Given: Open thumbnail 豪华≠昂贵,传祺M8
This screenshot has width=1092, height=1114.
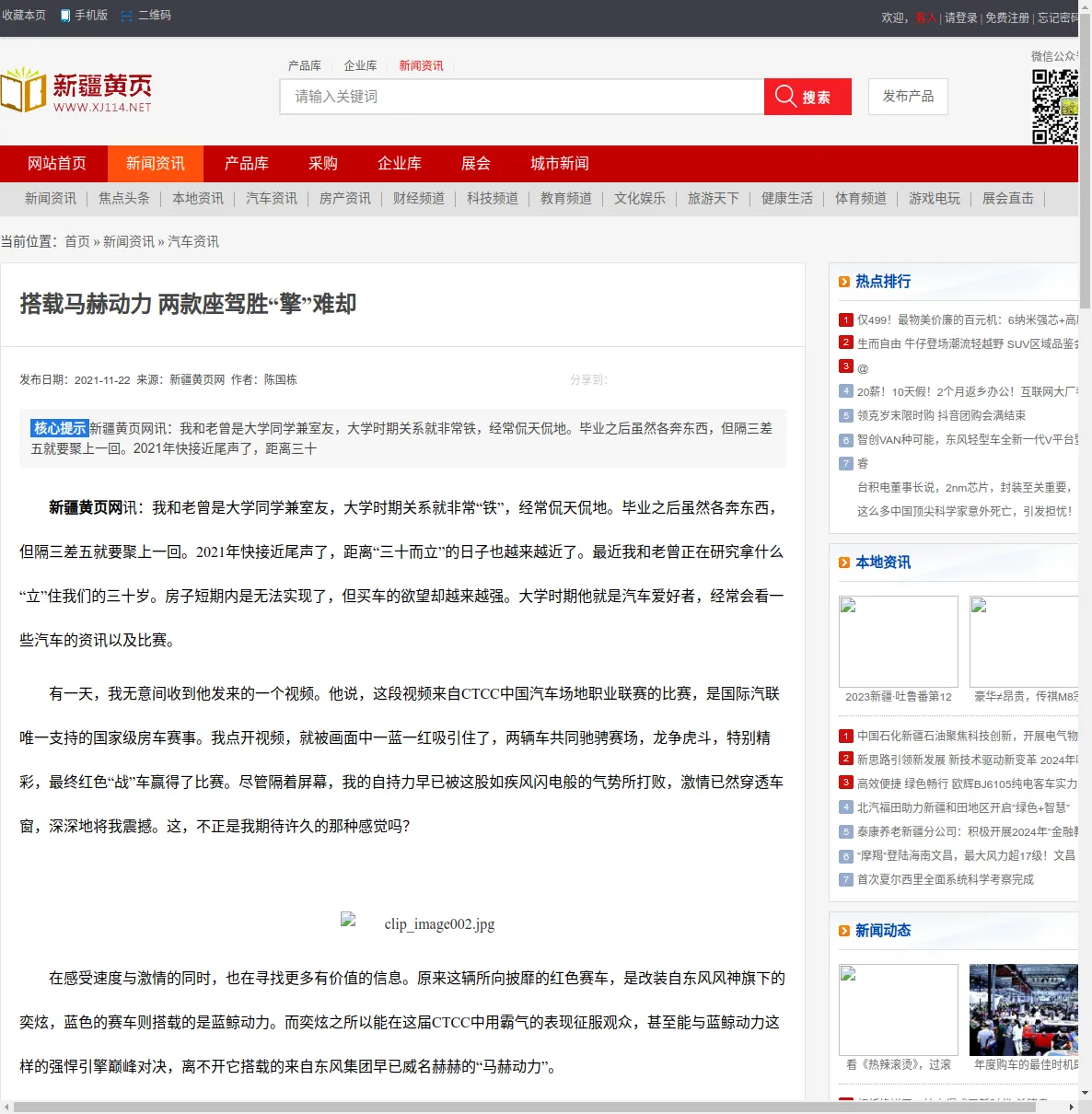Looking at the screenshot, I should coord(1024,641).
